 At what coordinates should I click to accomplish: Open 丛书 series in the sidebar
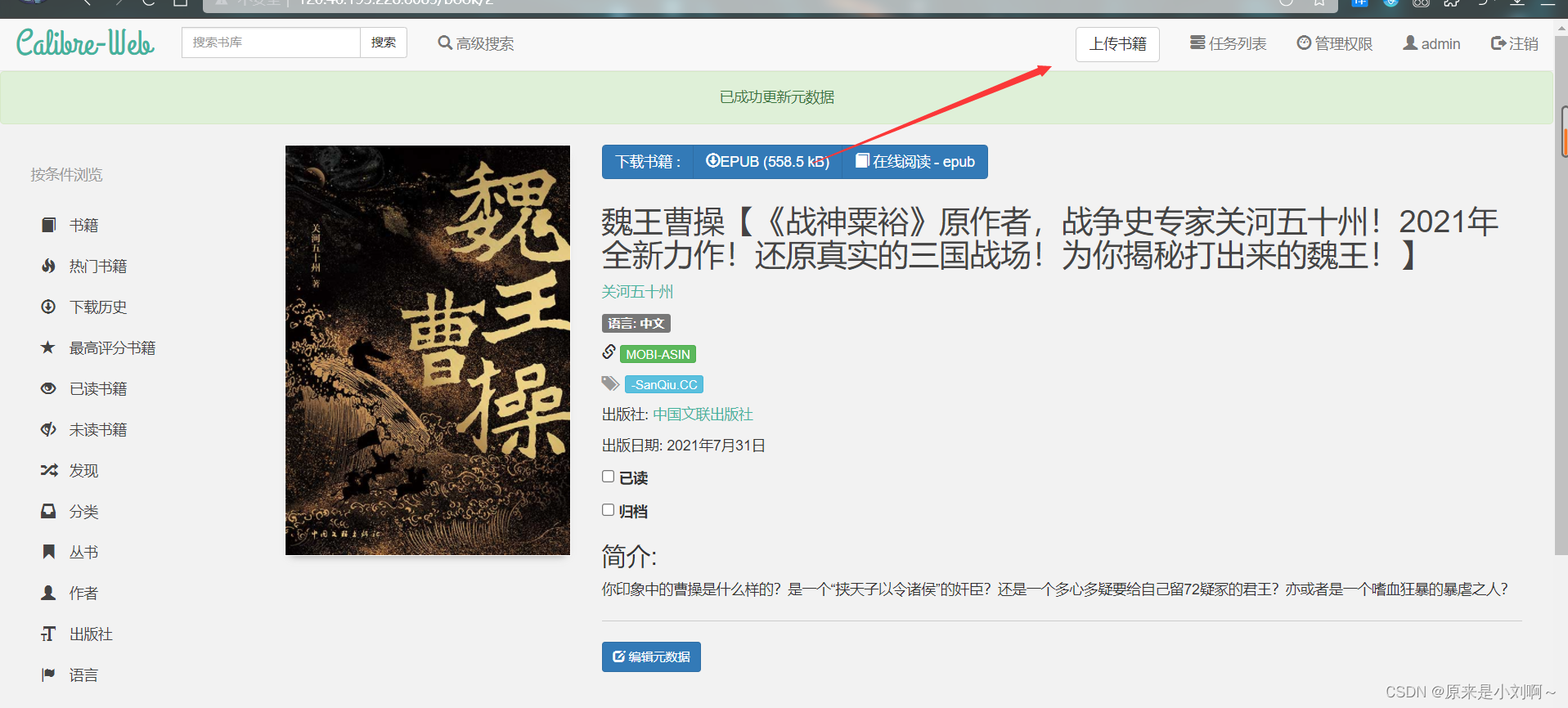pos(83,552)
